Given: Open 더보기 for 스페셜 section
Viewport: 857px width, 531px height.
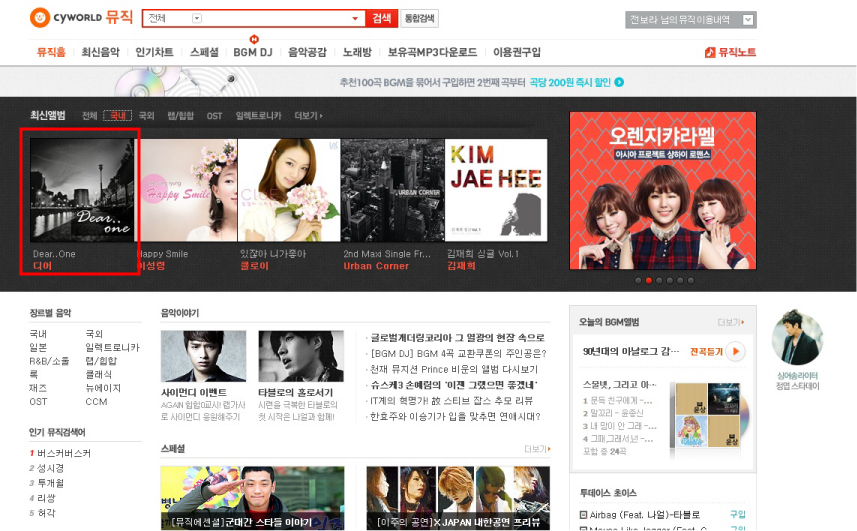Looking at the screenshot, I should pyautogui.click(x=537, y=449).
